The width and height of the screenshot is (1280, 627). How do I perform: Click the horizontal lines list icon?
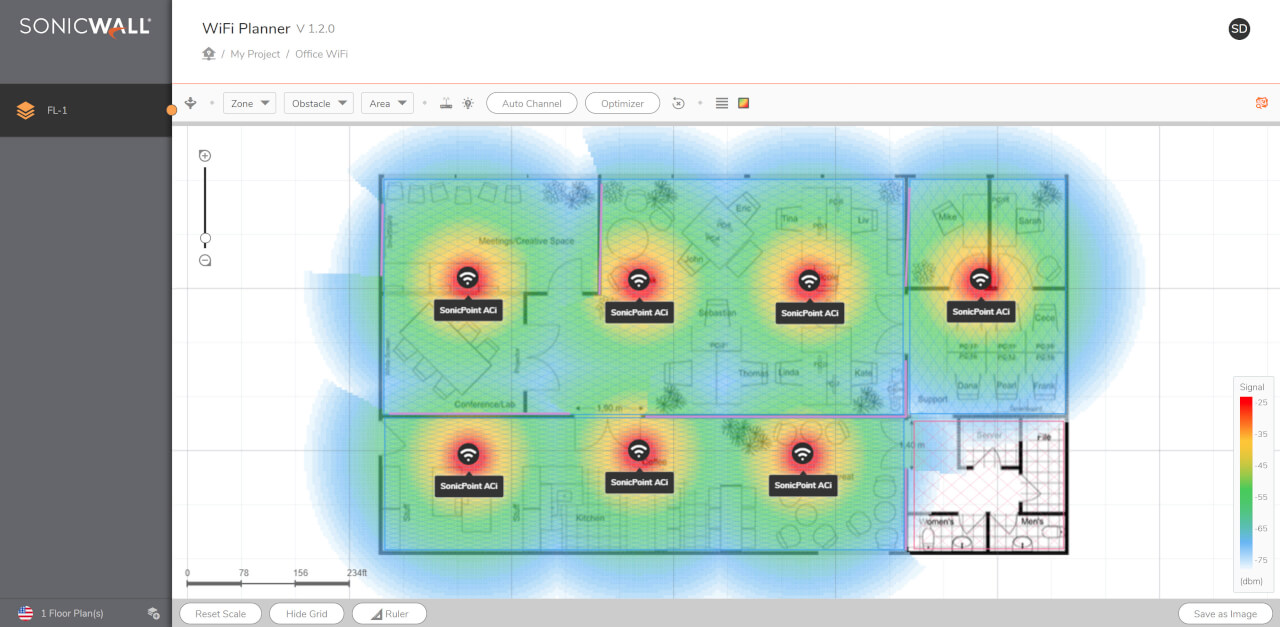[722, 103]
